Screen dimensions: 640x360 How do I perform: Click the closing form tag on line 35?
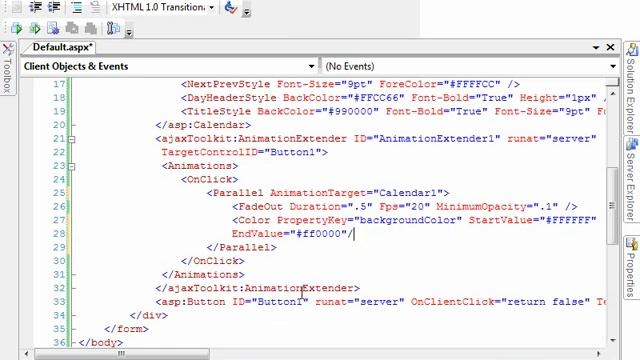click(126, 329)
